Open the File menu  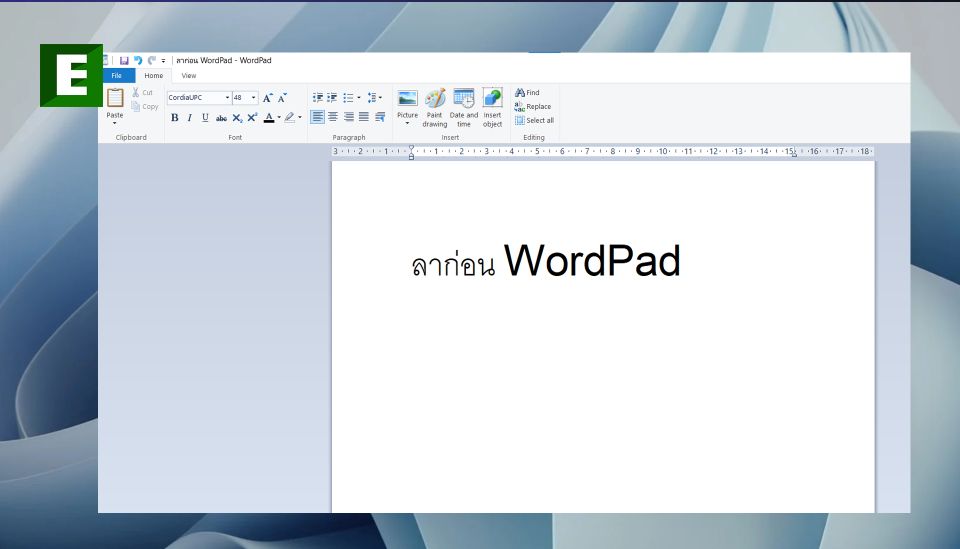[x=116, y=76]
